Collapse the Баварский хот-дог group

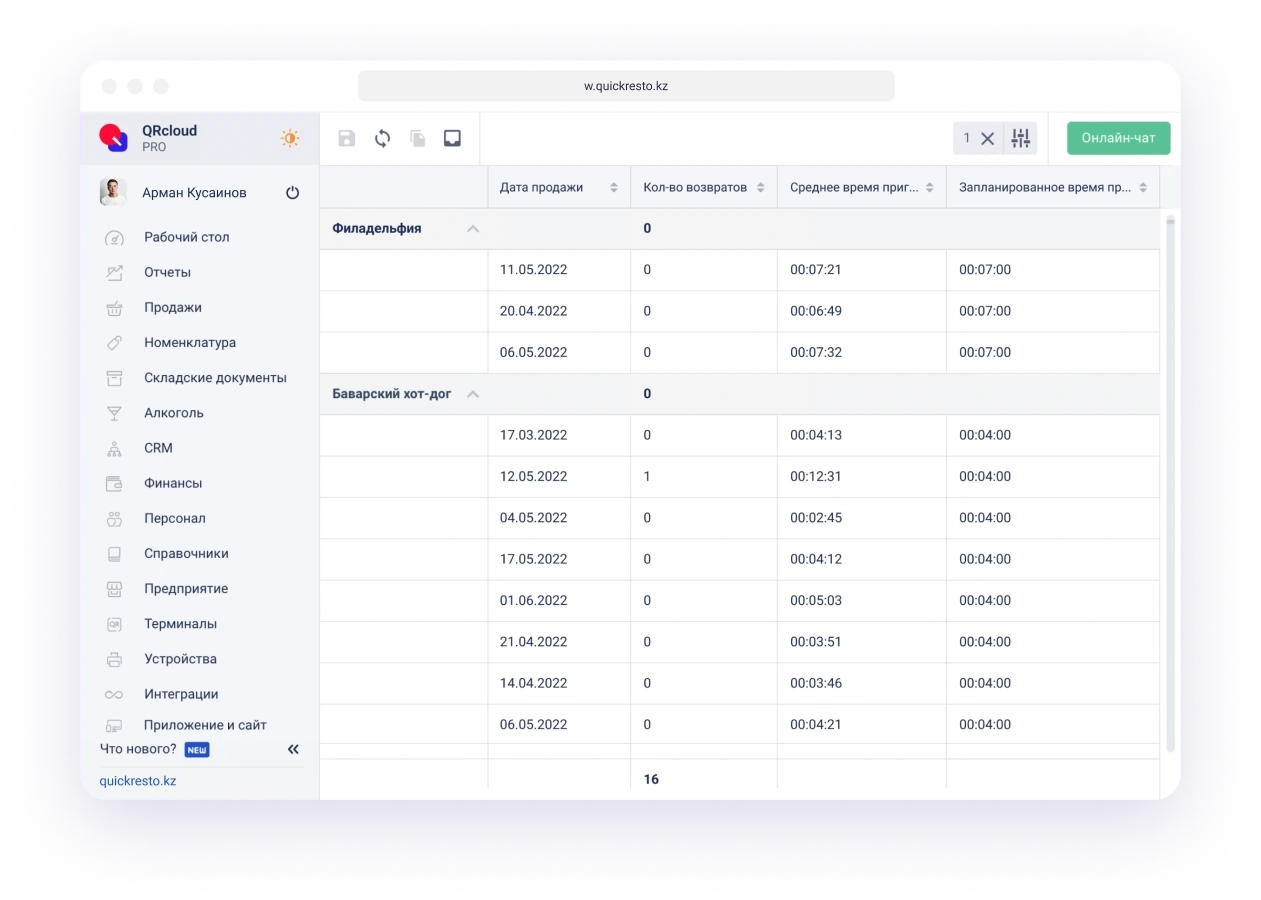[472, 393]
